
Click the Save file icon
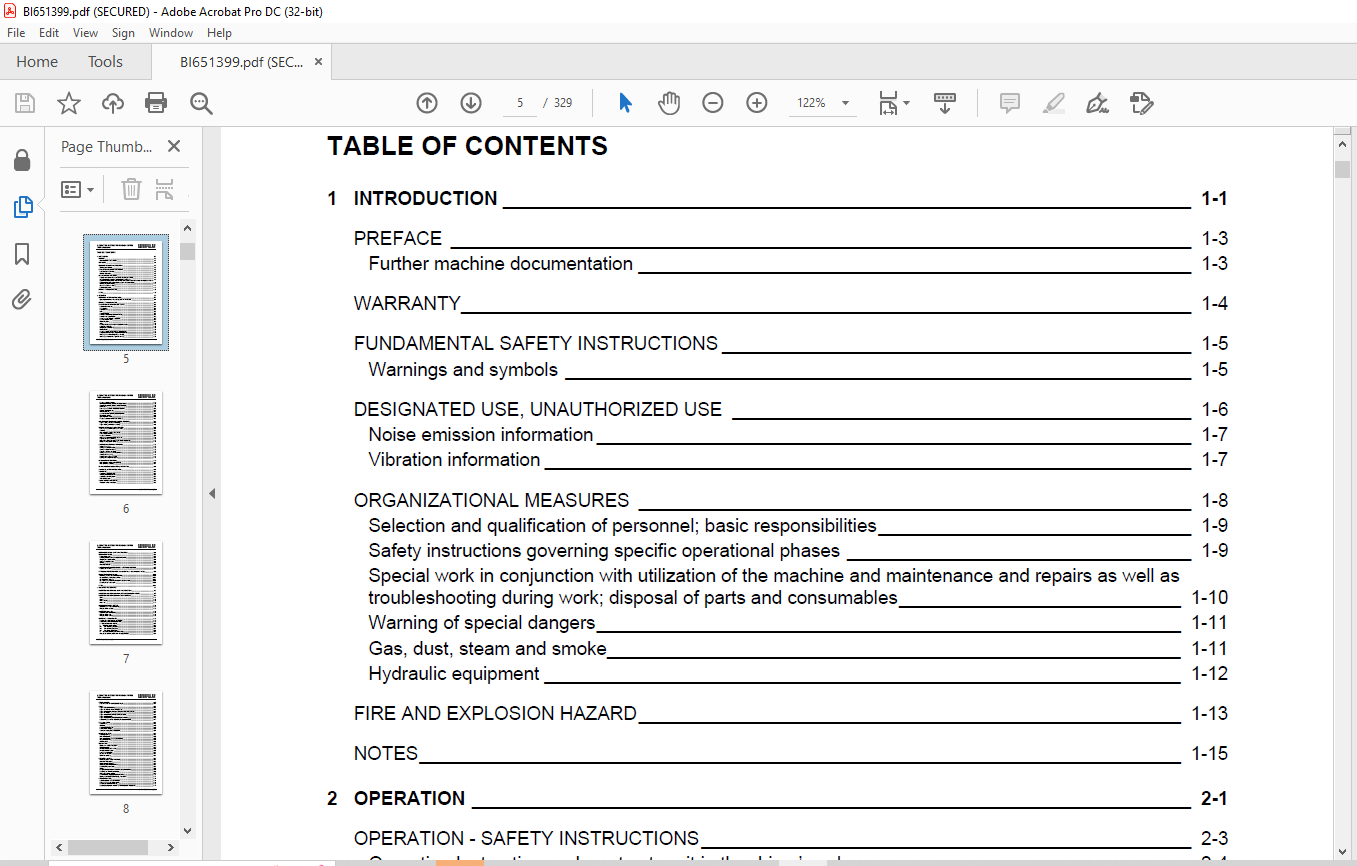25,103
